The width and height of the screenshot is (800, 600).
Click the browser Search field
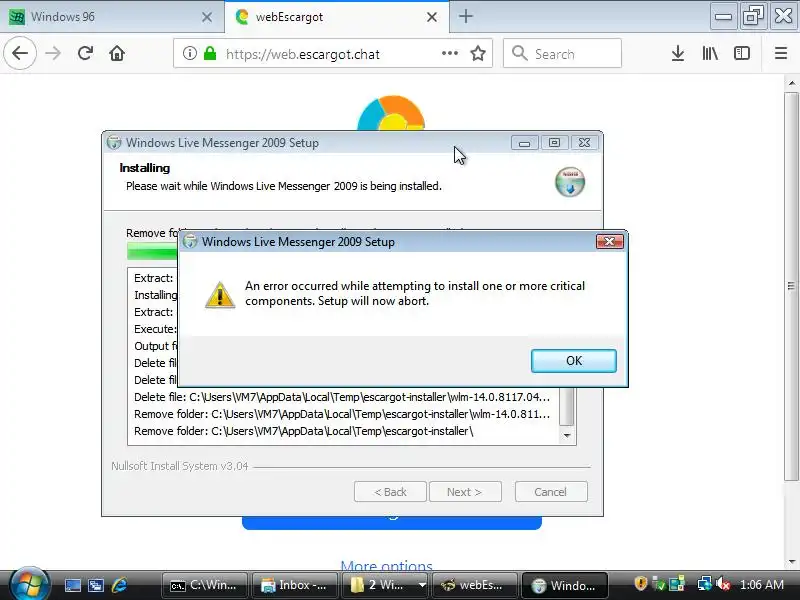click(x=562, y=53)
